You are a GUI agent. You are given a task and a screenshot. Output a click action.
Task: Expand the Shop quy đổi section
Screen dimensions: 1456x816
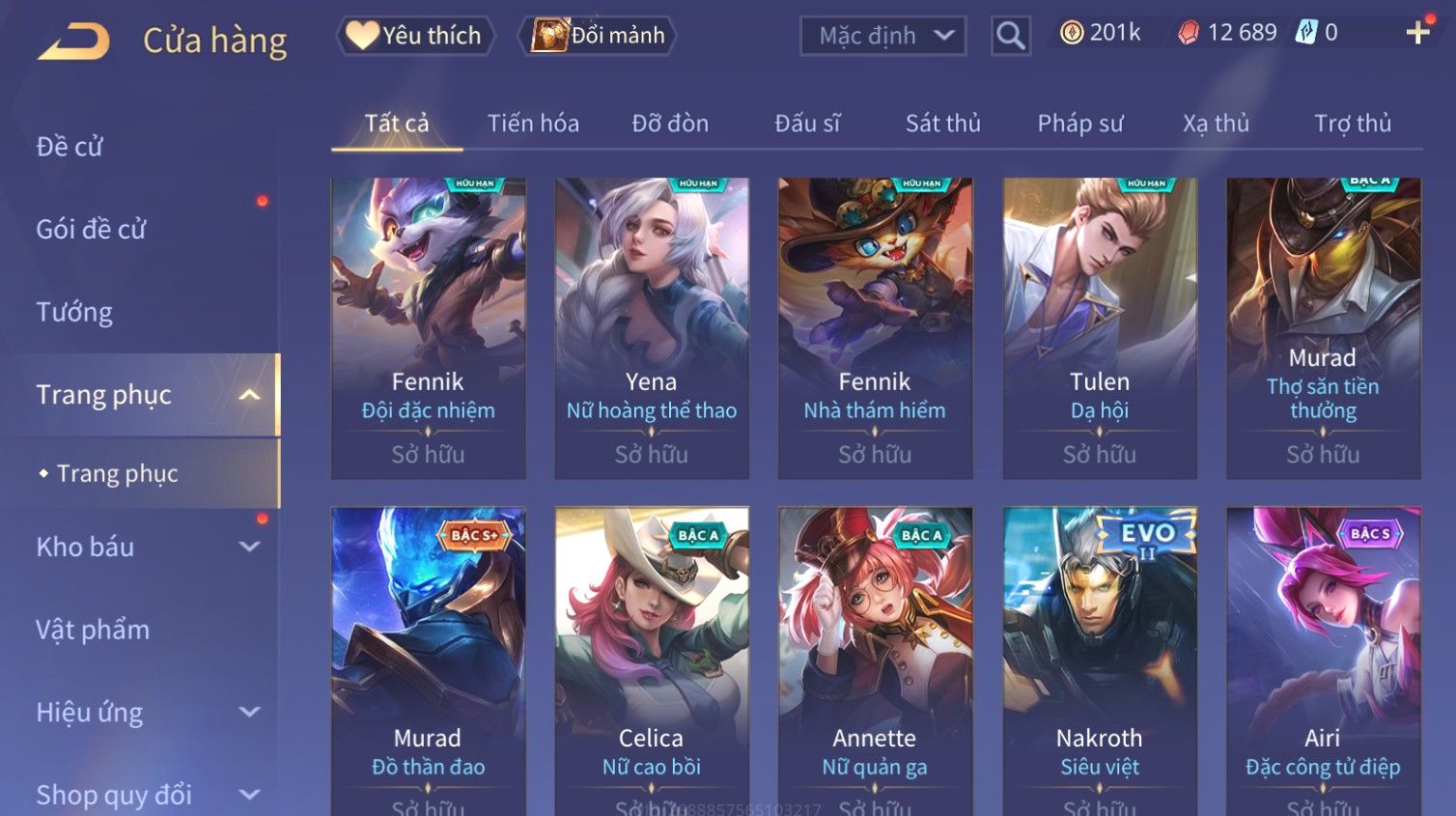tap(249, 795)
